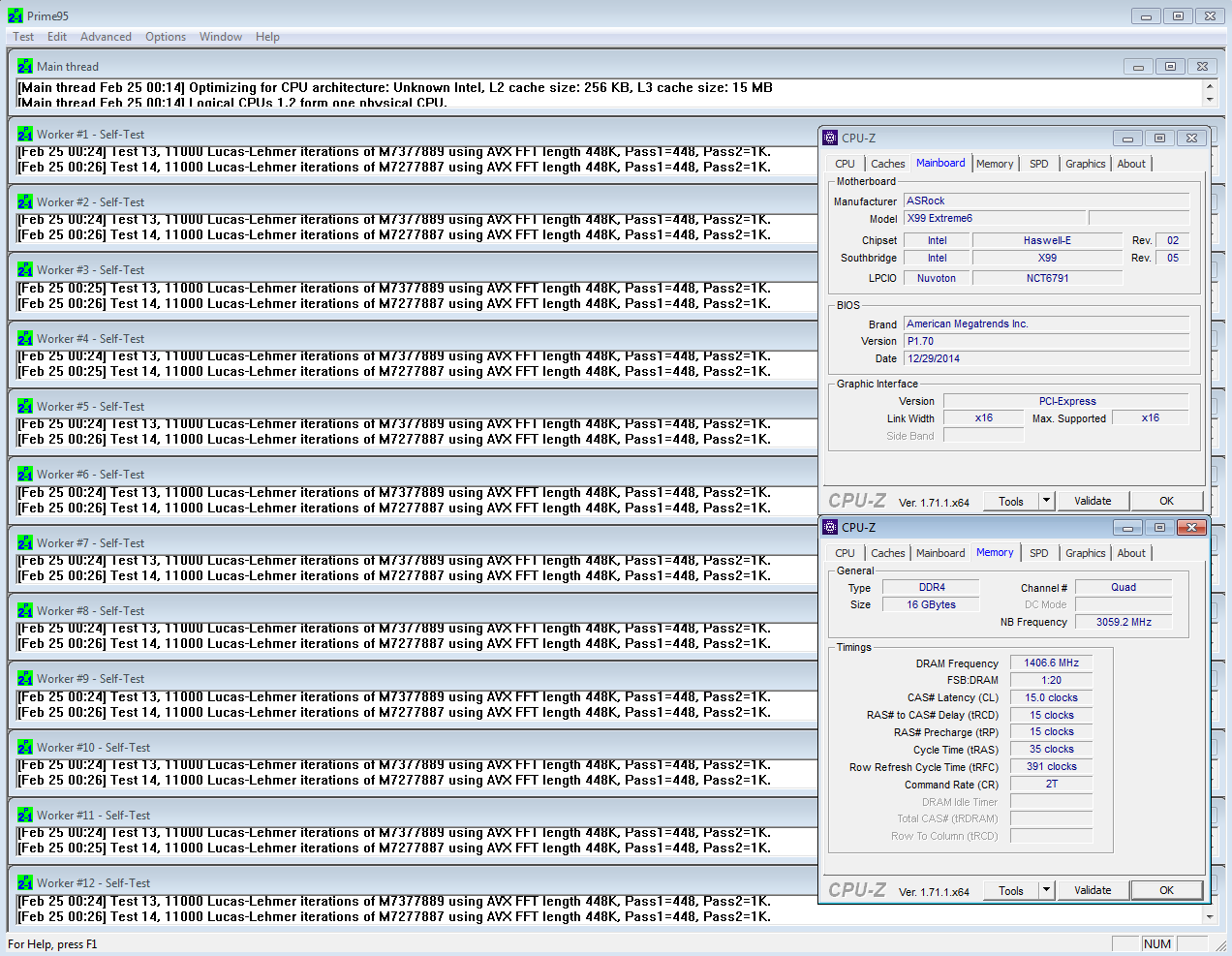Switch to the Caches tab in the upper CPU-Z window
This screenshot has height=956, width=1232.
tap(887, 164)
